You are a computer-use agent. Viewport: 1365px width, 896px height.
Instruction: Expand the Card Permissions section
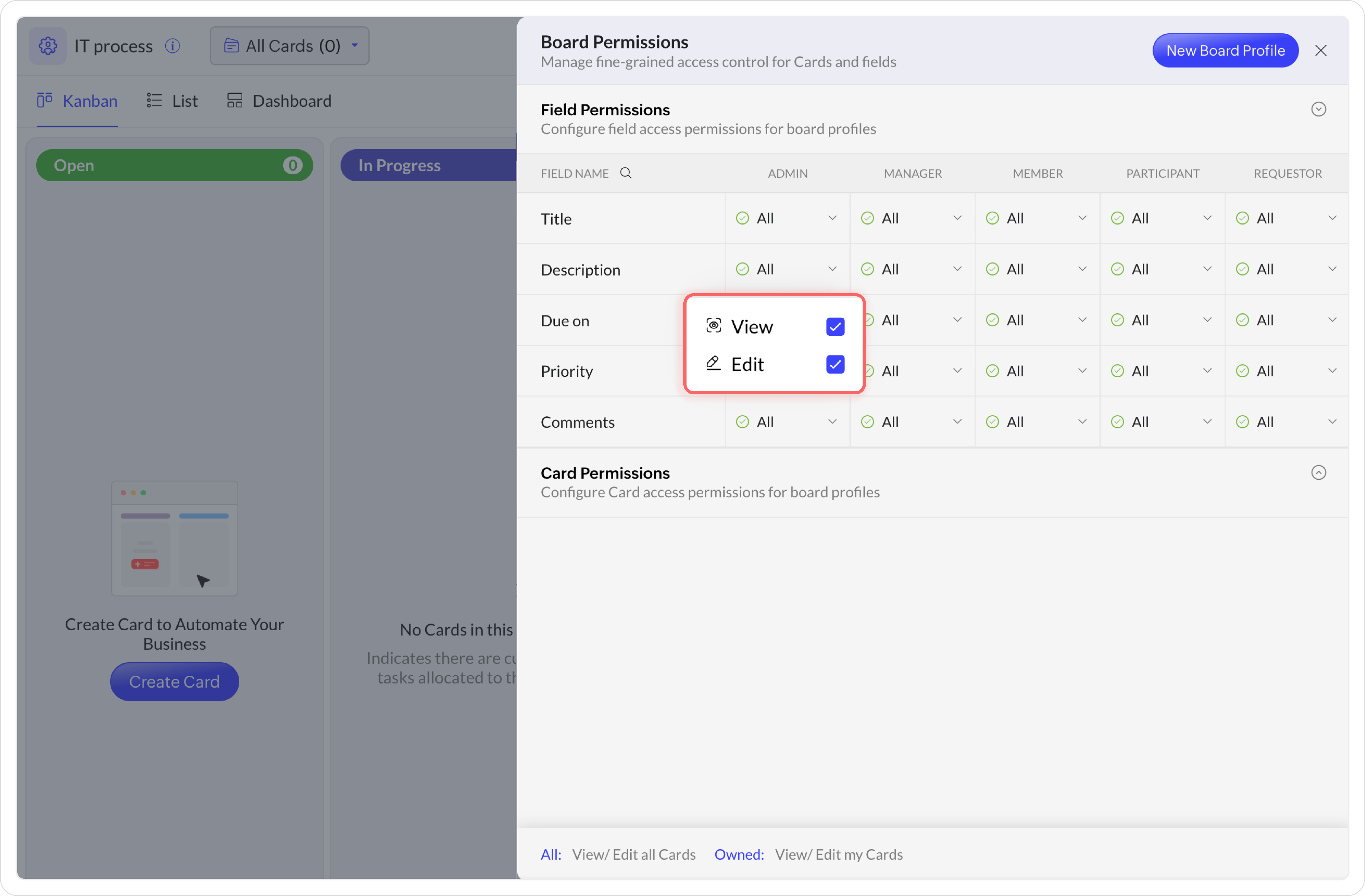coord(1319,473)
